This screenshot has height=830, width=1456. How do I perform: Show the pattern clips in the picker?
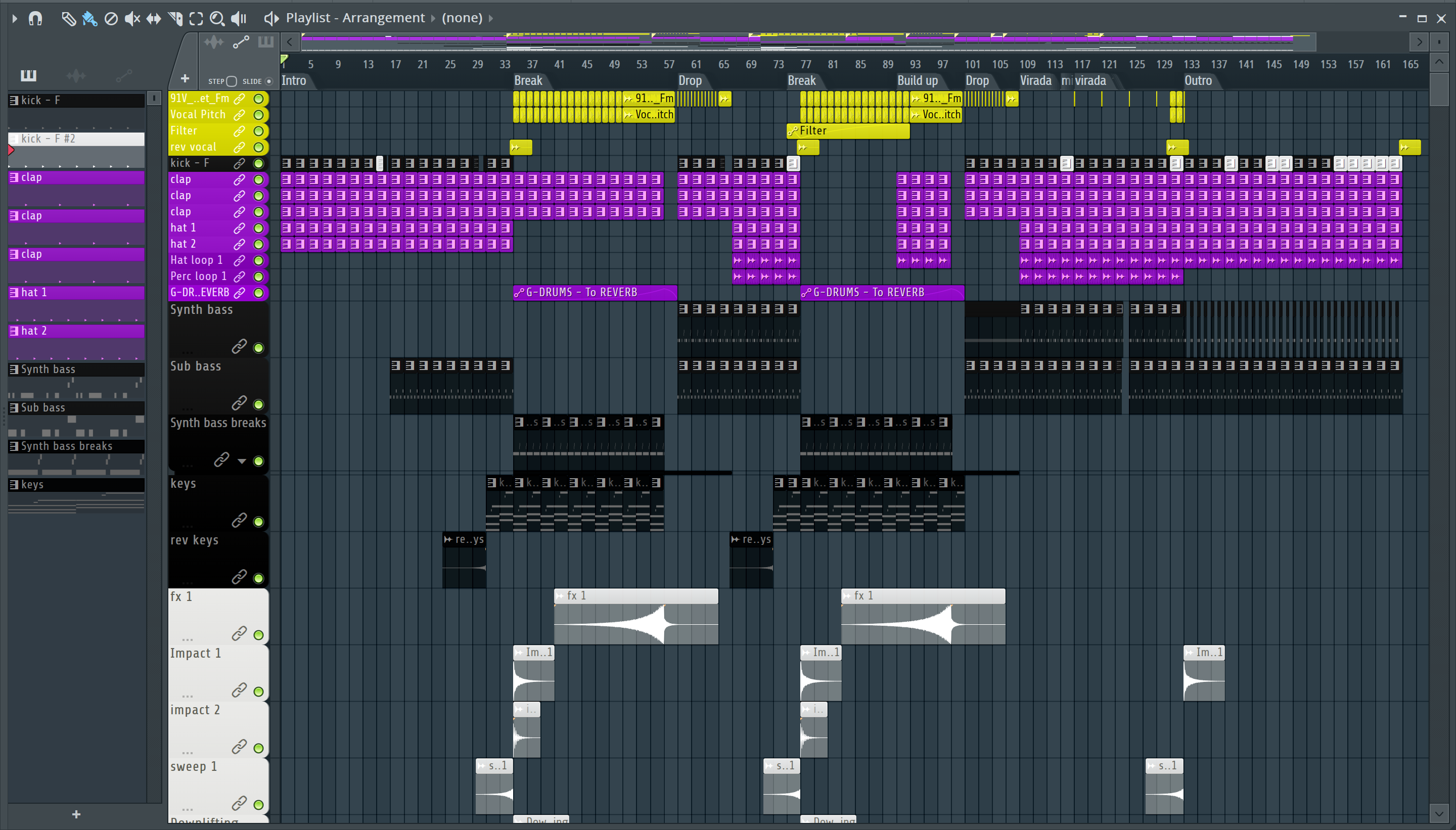click(x=28, y=75)
